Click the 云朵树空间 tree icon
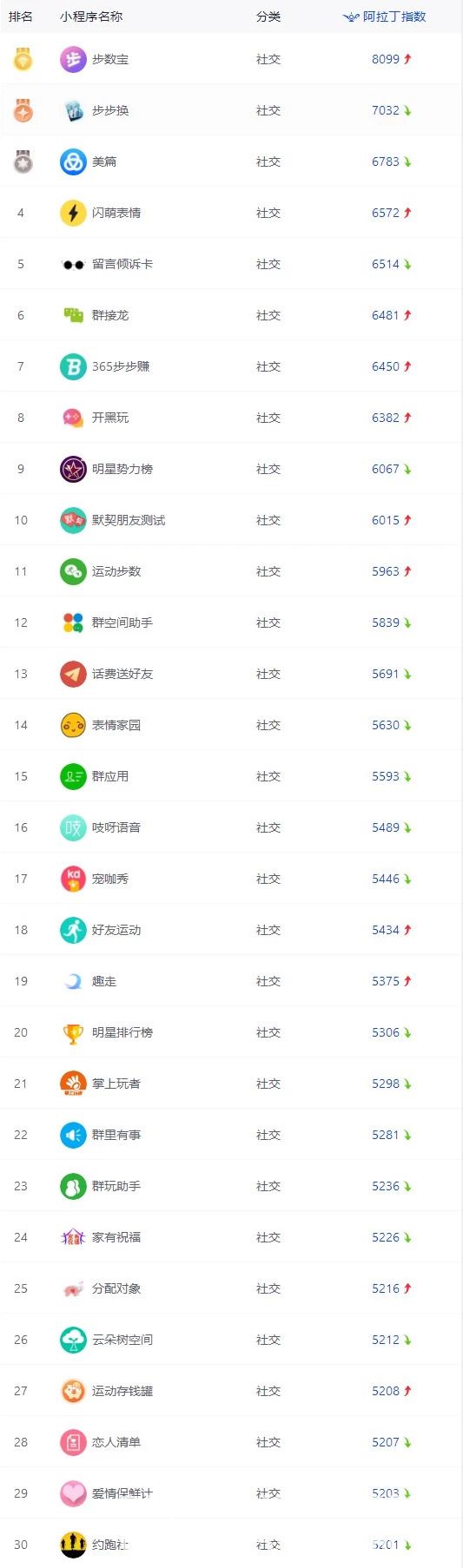The width and height of the screenshot is (463, 1568). (x=73, y=1340)
